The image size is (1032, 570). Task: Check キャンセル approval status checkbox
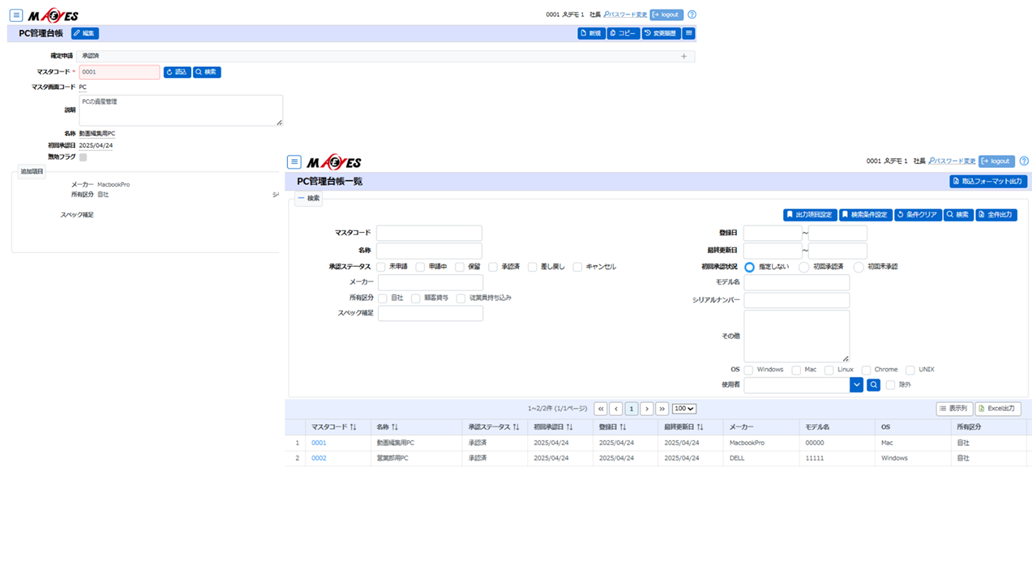[577, 267]
